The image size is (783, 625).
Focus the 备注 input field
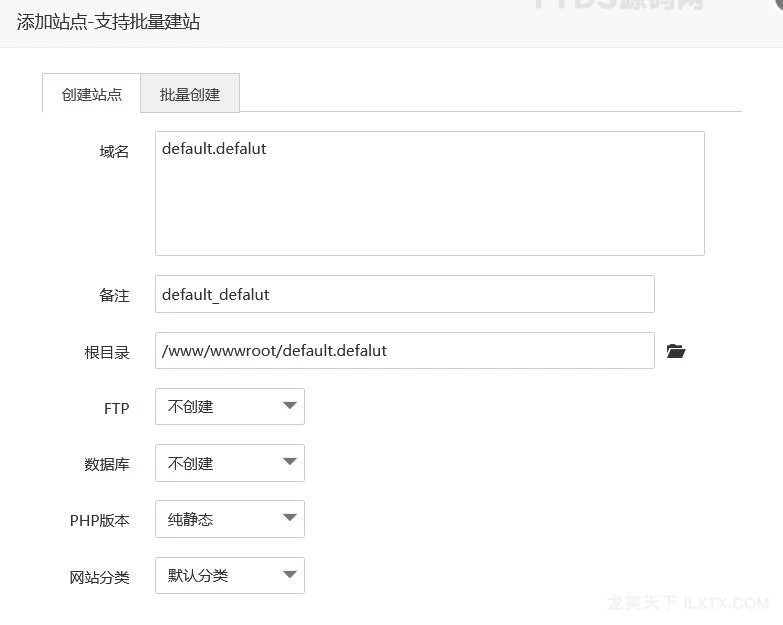click(x=404, y=295)
